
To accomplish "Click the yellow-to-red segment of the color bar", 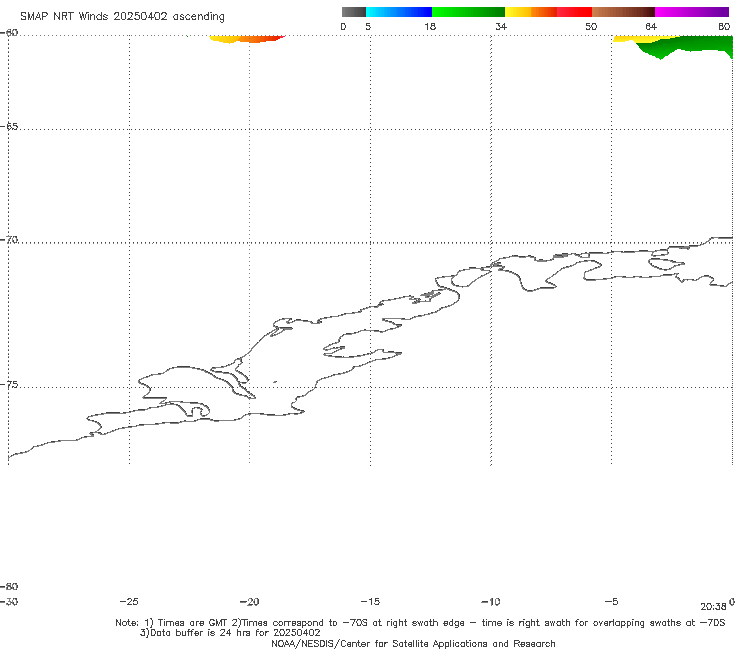I will [548, 12].
